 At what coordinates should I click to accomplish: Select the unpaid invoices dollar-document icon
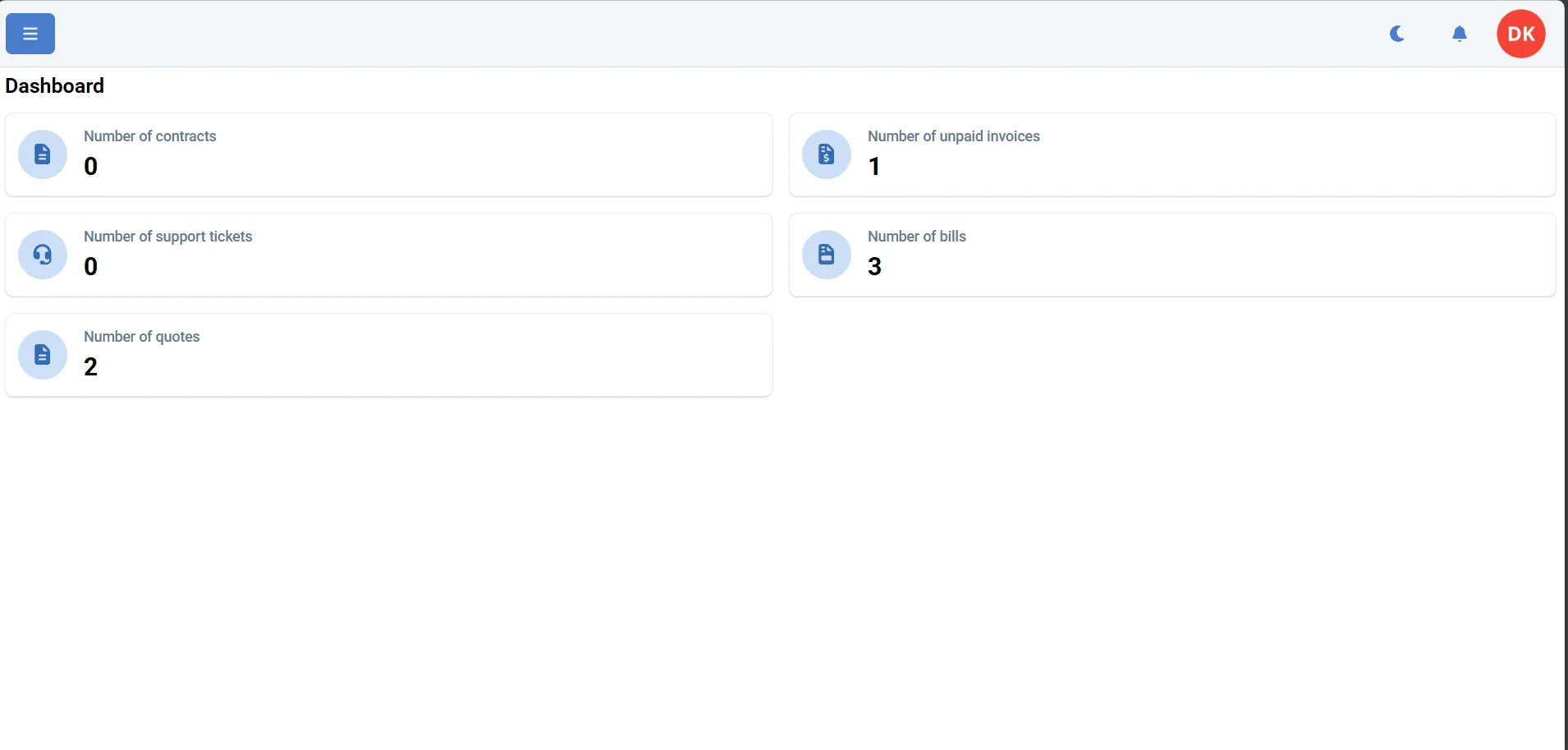point(827,154)
